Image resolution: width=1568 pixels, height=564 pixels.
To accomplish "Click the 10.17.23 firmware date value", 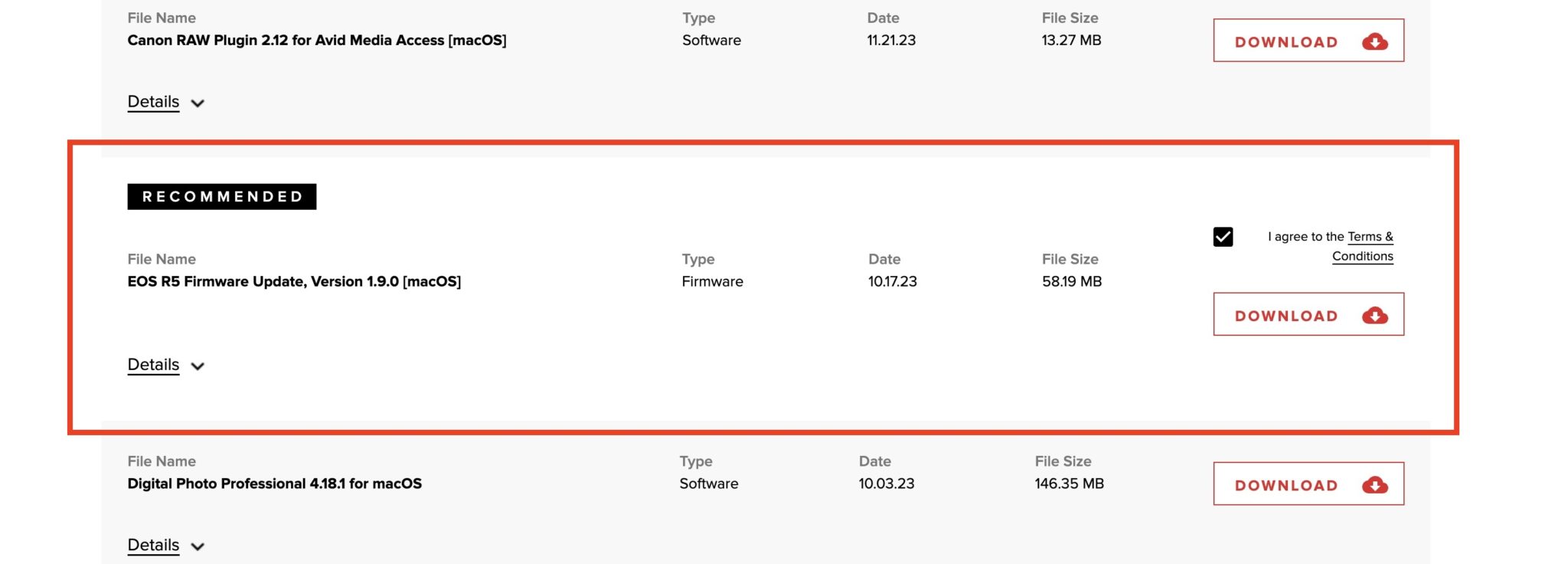I will point(892,281).
